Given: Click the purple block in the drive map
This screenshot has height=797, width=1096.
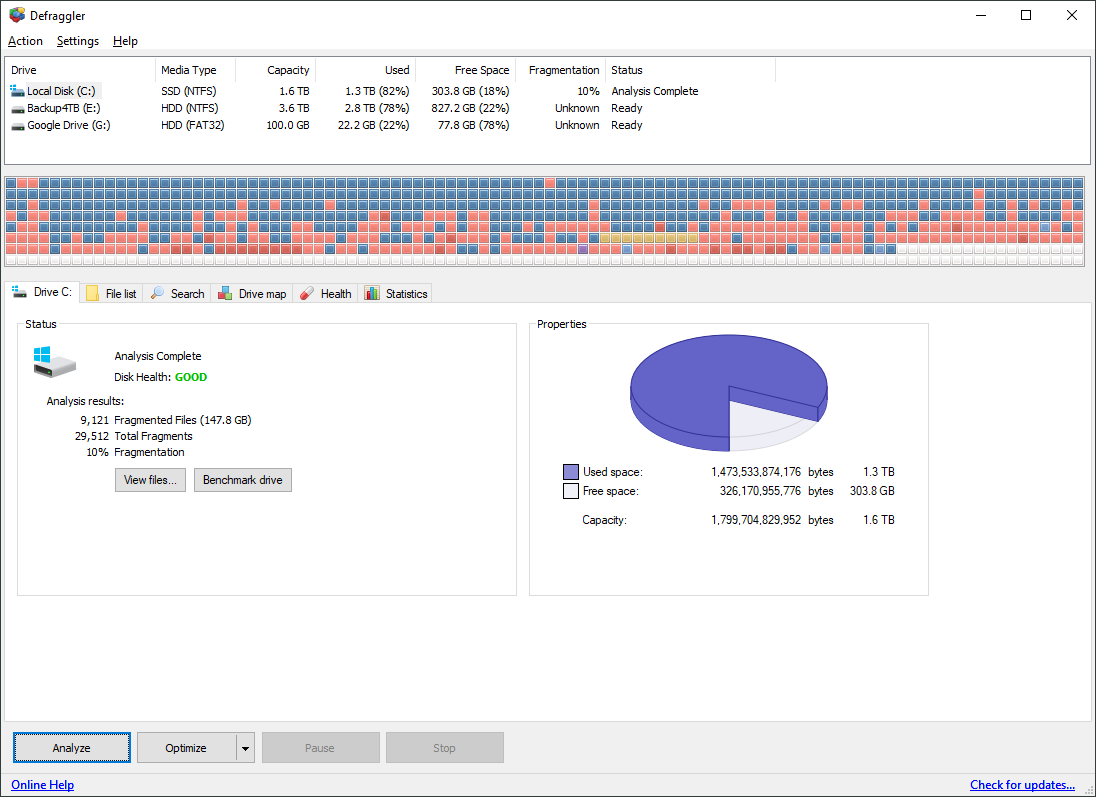Looking at the screenshot, I should coord(583,249).
